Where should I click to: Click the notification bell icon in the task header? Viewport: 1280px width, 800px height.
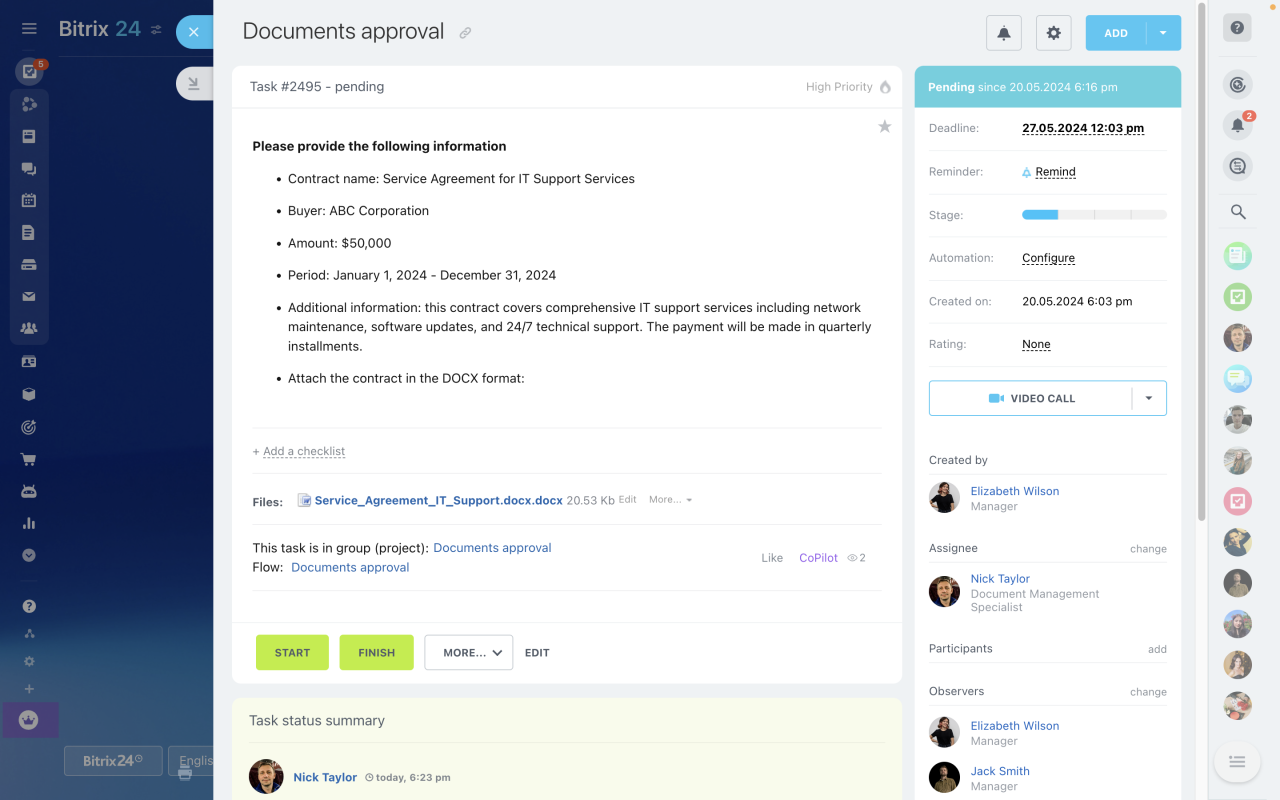coord(1003,33)
